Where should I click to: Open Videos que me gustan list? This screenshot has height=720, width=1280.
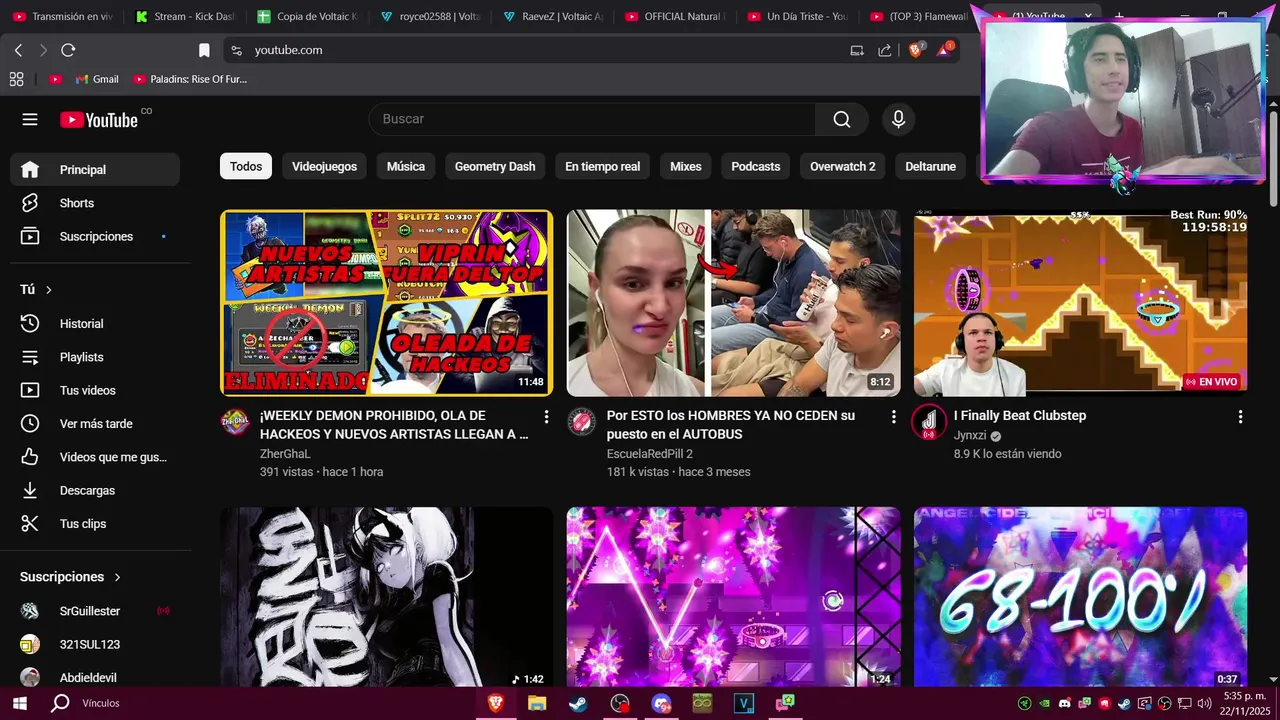tap(95, 457)
